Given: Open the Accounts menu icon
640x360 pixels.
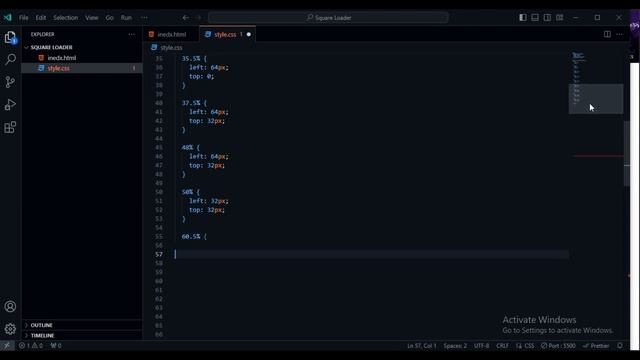Looking at the screenshot, I should point(10,307).
